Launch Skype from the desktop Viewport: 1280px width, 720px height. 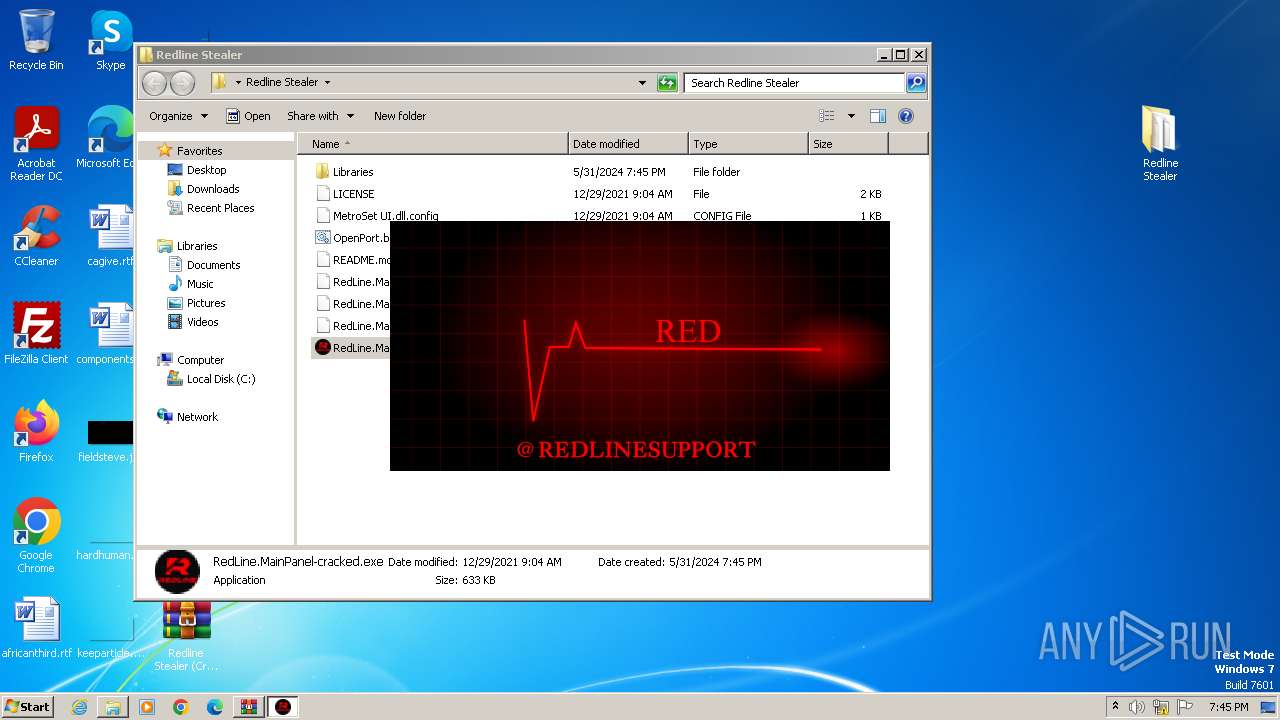(x=111, y=40)
